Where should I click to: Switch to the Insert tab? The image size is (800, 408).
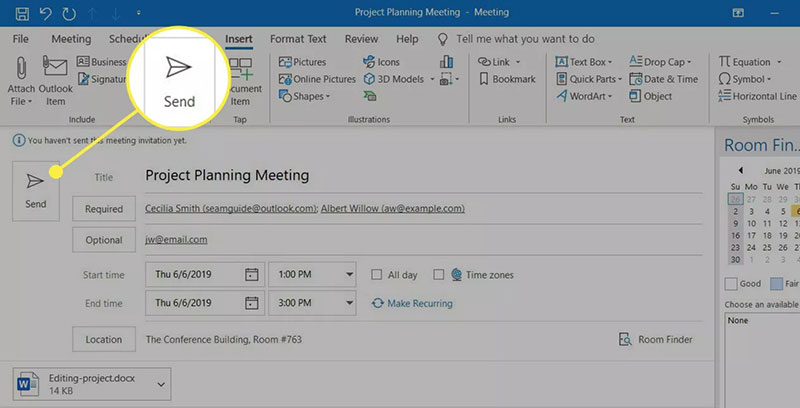(239, 39)
